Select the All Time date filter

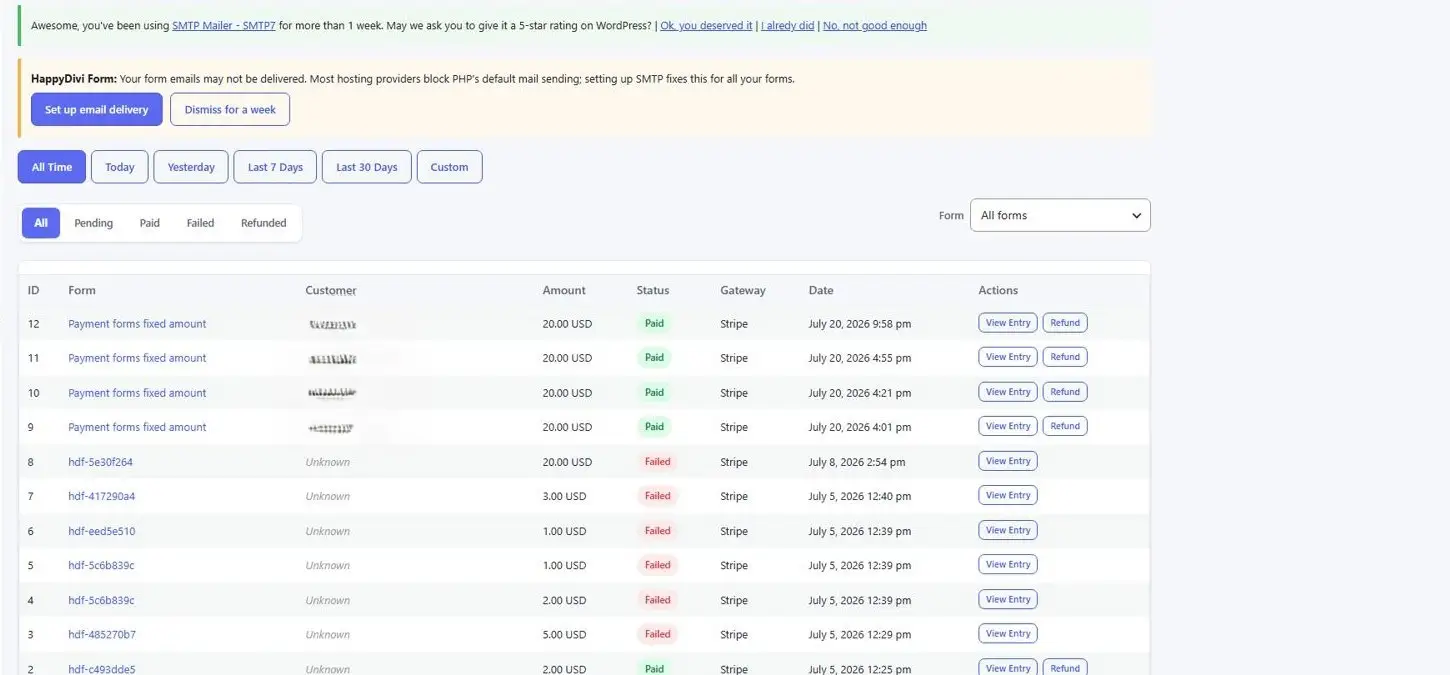click(x=52, y=167)
